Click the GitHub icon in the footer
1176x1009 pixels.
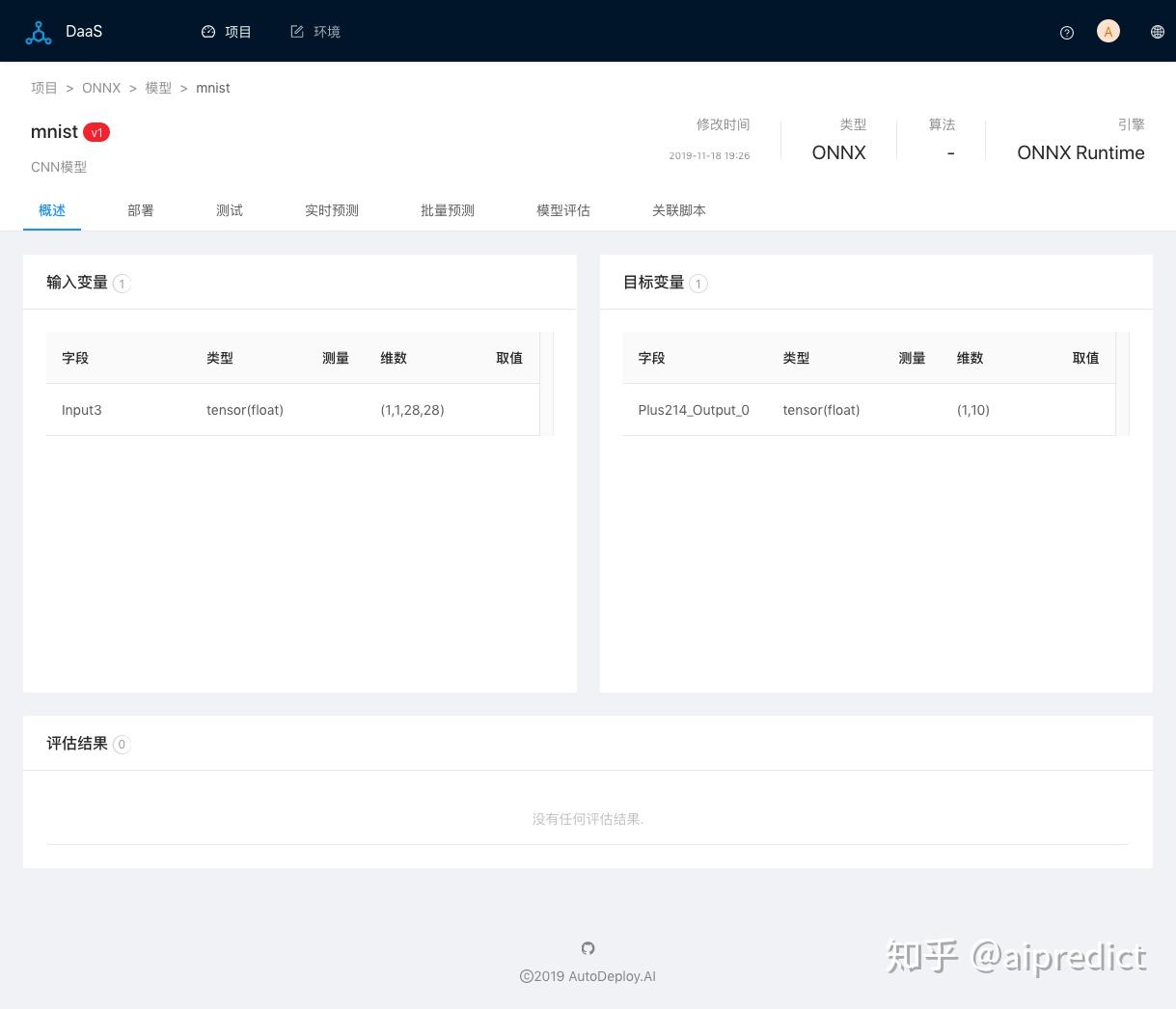(588, 948)
